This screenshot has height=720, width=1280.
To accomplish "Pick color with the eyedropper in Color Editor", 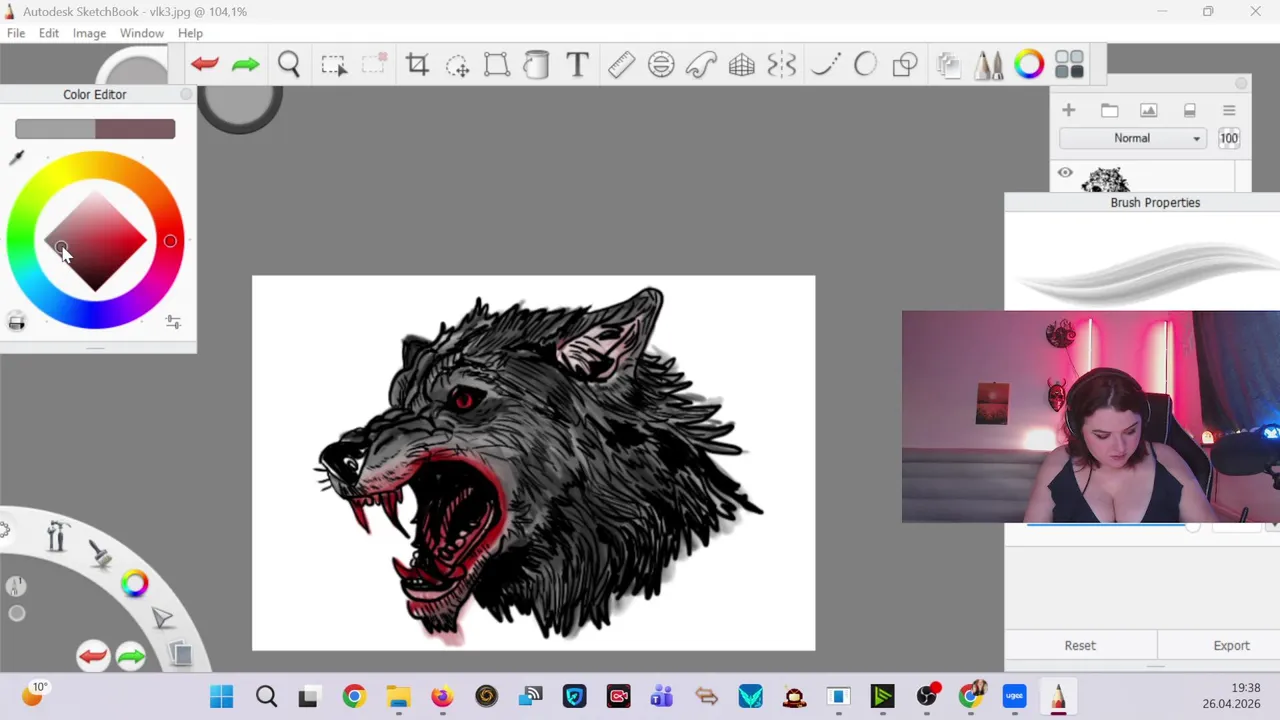I will click(x=17, y=158).
